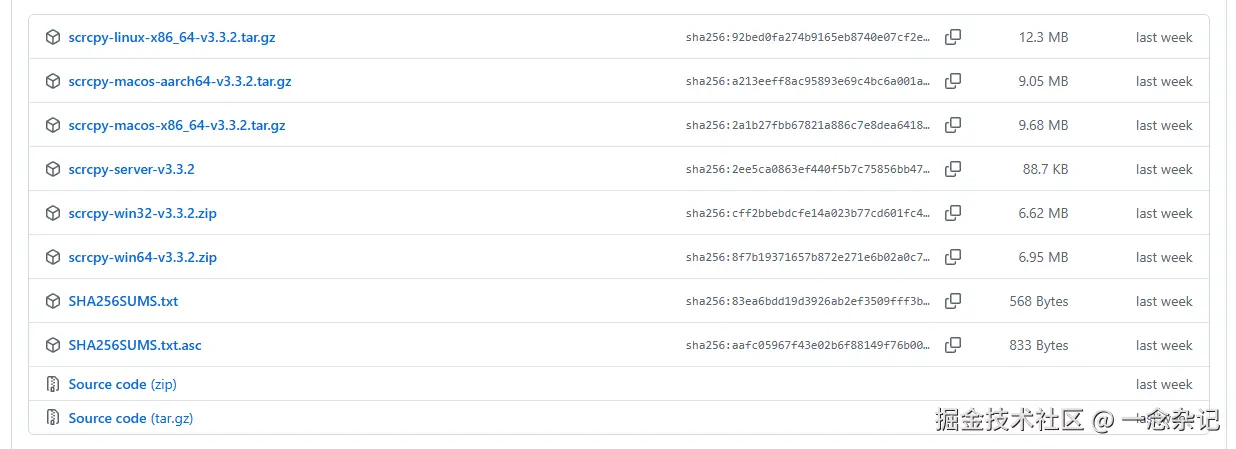Screen dimensions: 1236x449
Task: Download scrcpy-win64-v3.3.2.zip
Action: point(142,257)
